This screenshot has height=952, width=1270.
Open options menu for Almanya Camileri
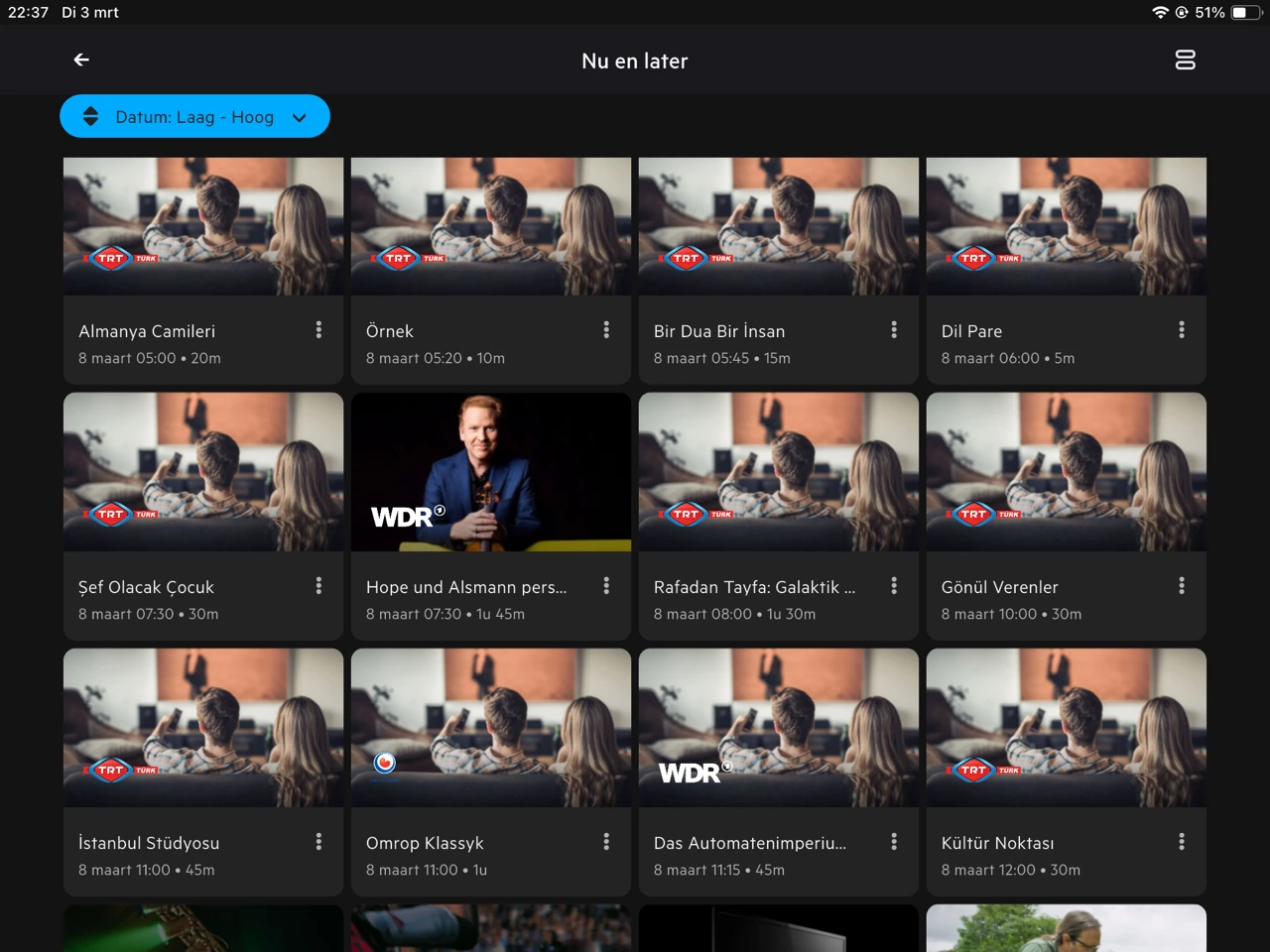(318, 330)
